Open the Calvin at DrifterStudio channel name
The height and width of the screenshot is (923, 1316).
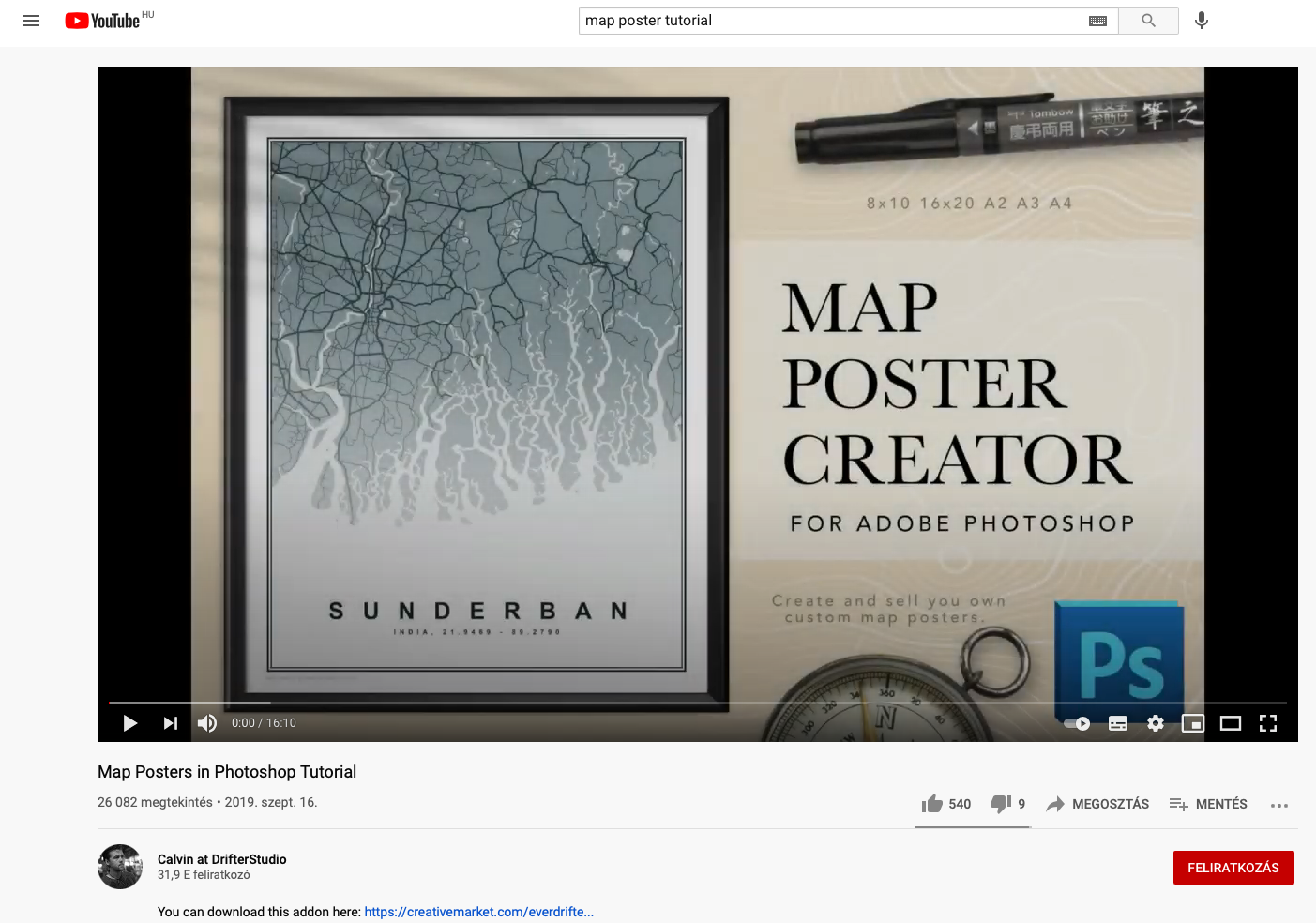pos(222,859)
